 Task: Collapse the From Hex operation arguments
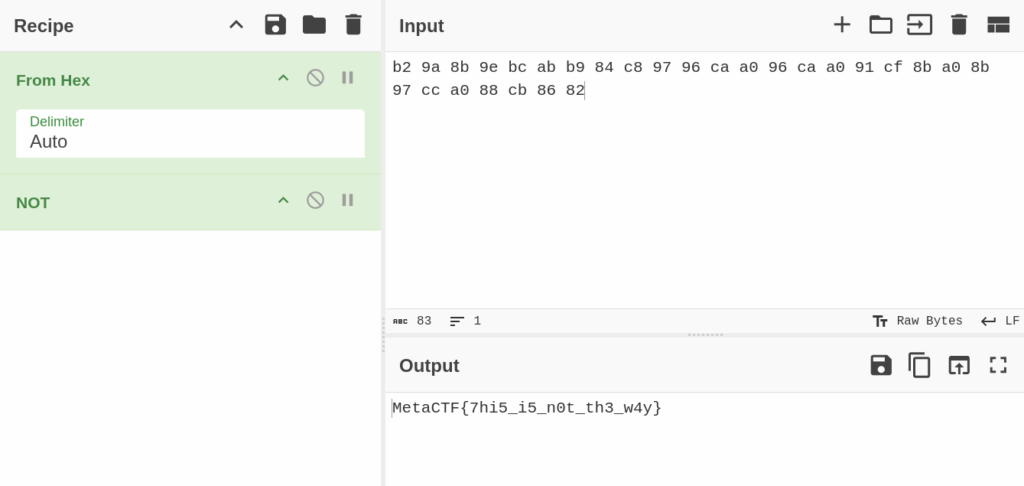[283, 78]
